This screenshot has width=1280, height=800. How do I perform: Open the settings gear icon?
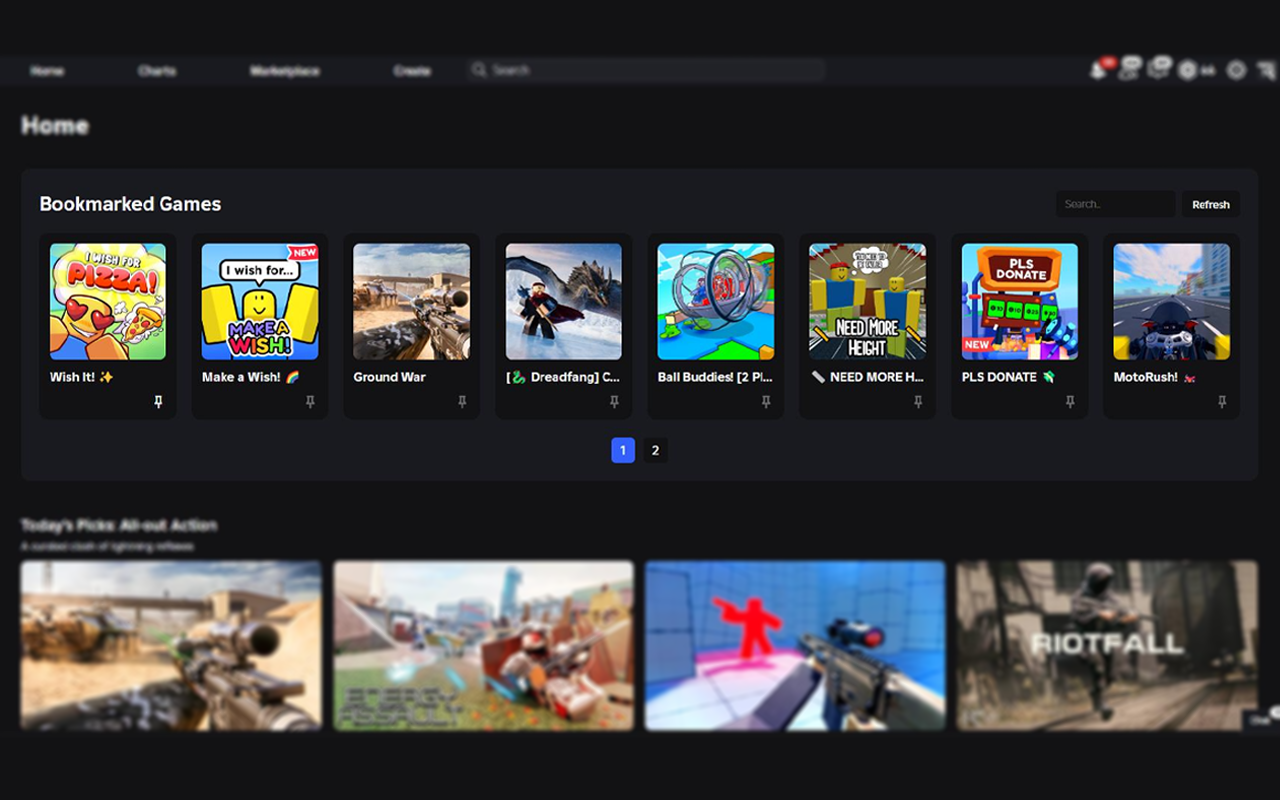(x=1236, y=70)
